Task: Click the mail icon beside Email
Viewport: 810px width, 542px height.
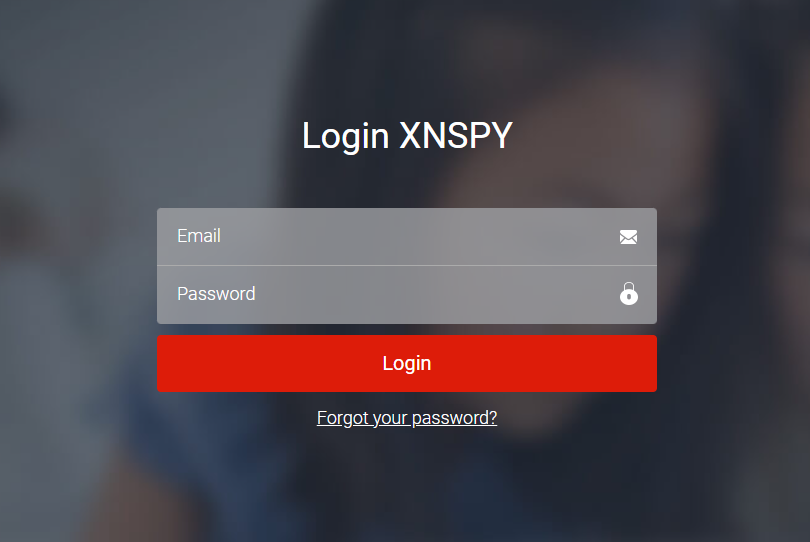Action: click(628, 237)
